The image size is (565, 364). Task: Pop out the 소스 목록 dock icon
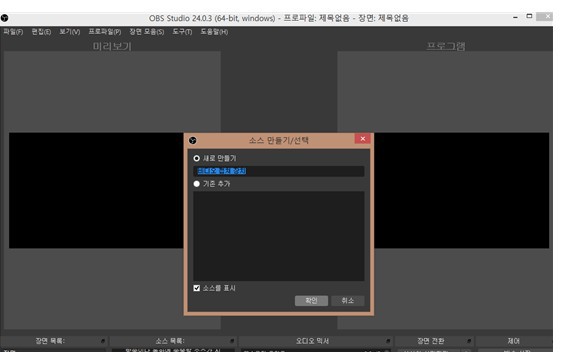tap(232, 341)
